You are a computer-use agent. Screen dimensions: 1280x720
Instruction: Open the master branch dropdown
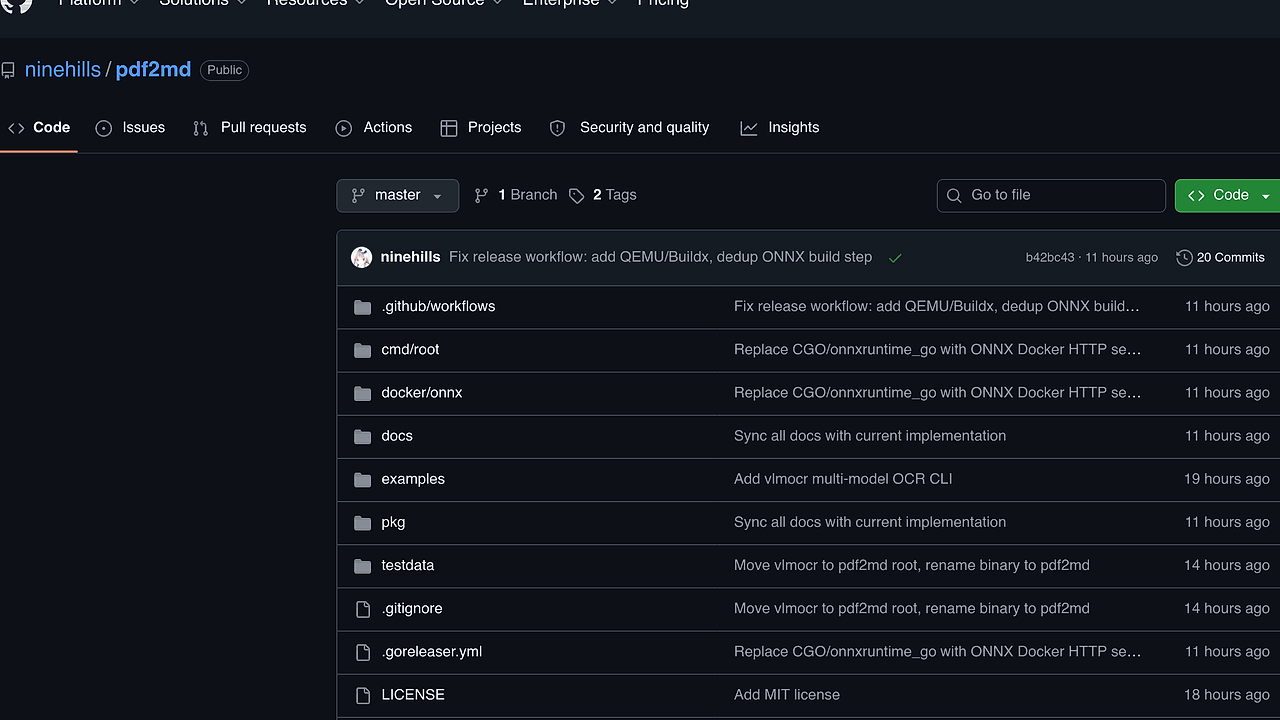(398, 195)
